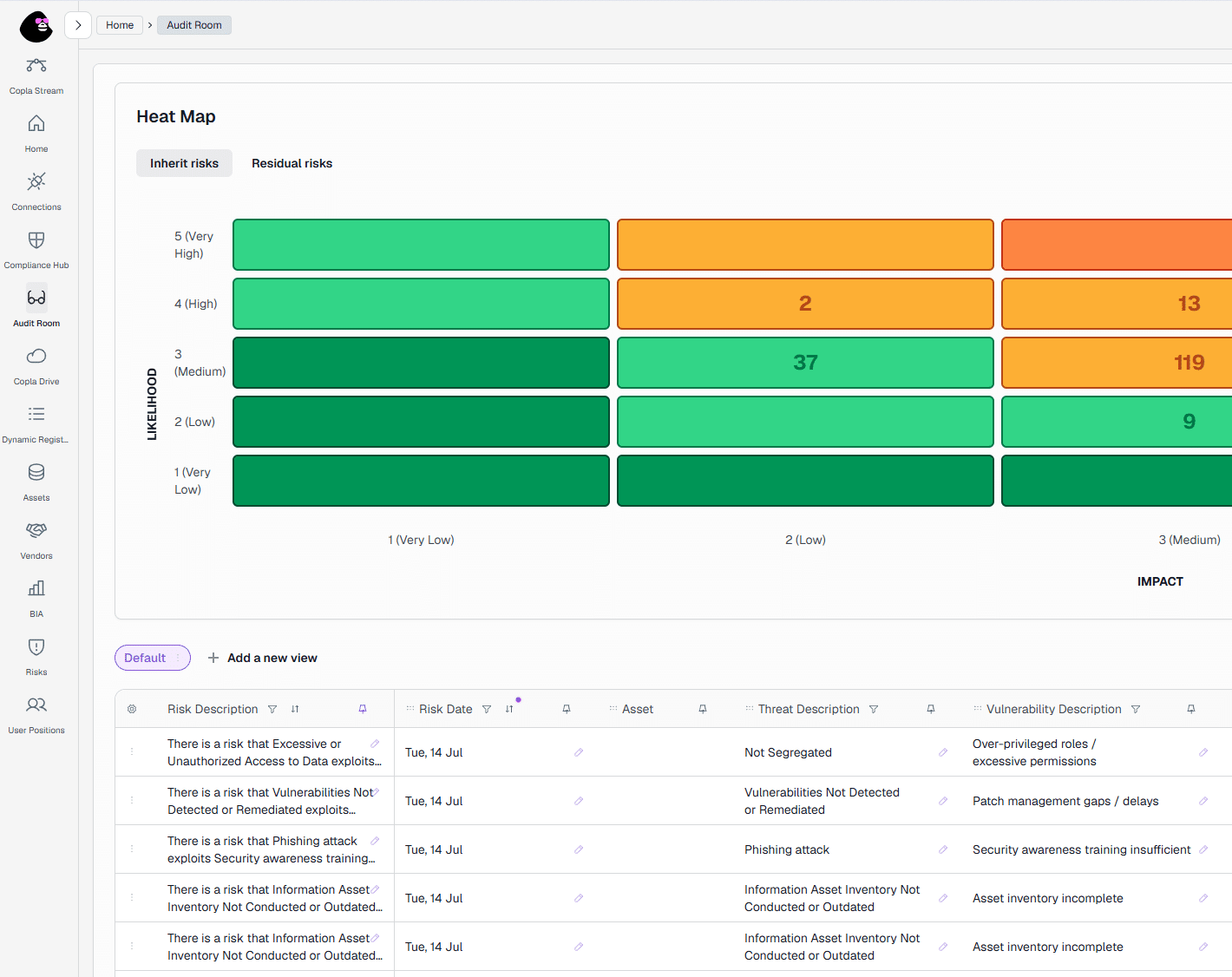
Task: Pin the Risk Description column
Action: pyautogui.click(x=363, y=709)
